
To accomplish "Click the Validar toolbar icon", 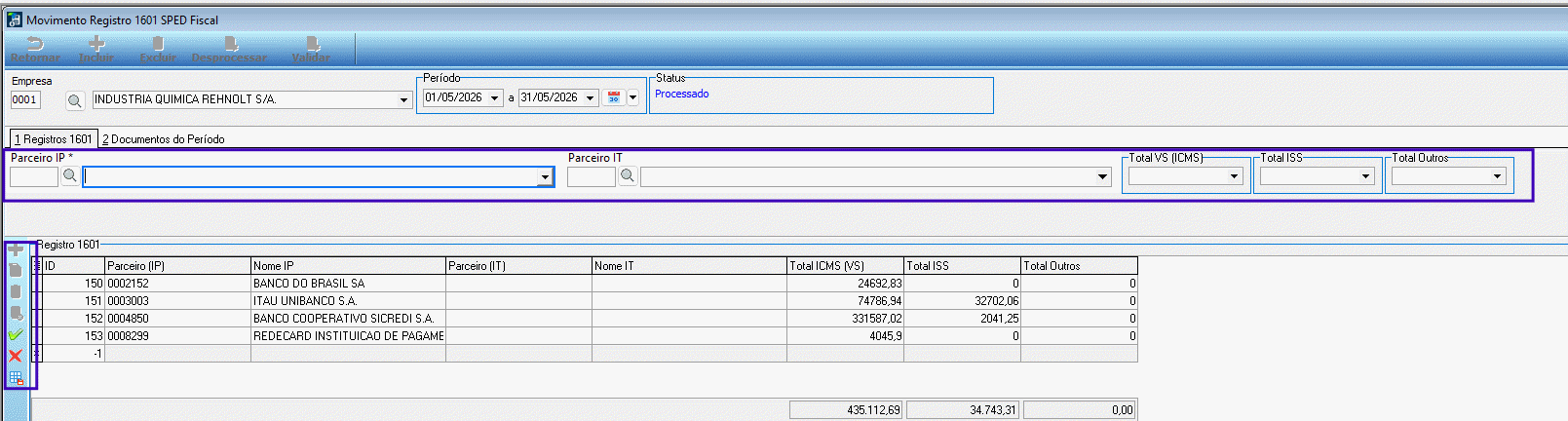I will [312, 44].
